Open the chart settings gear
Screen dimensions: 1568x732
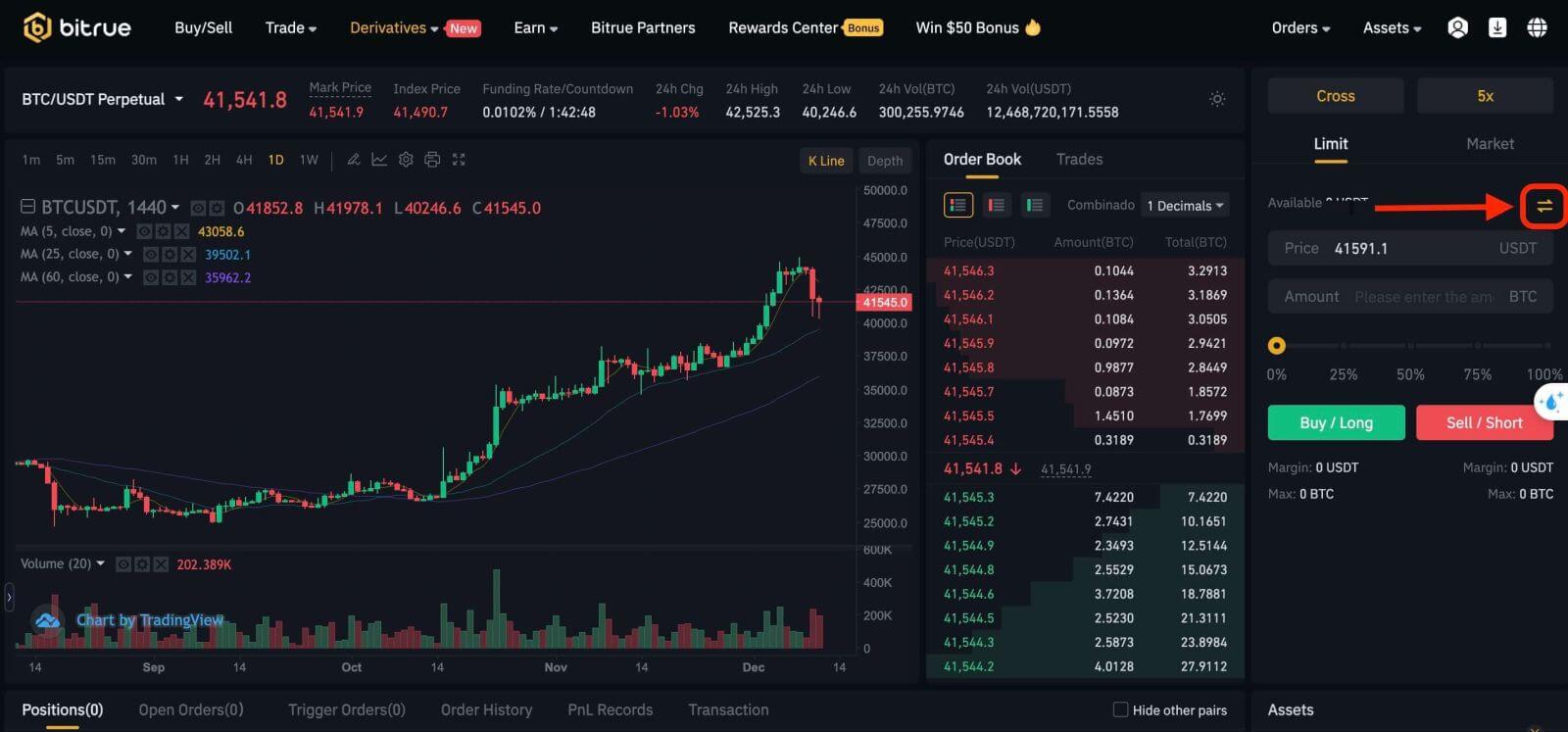click(406, 160)
